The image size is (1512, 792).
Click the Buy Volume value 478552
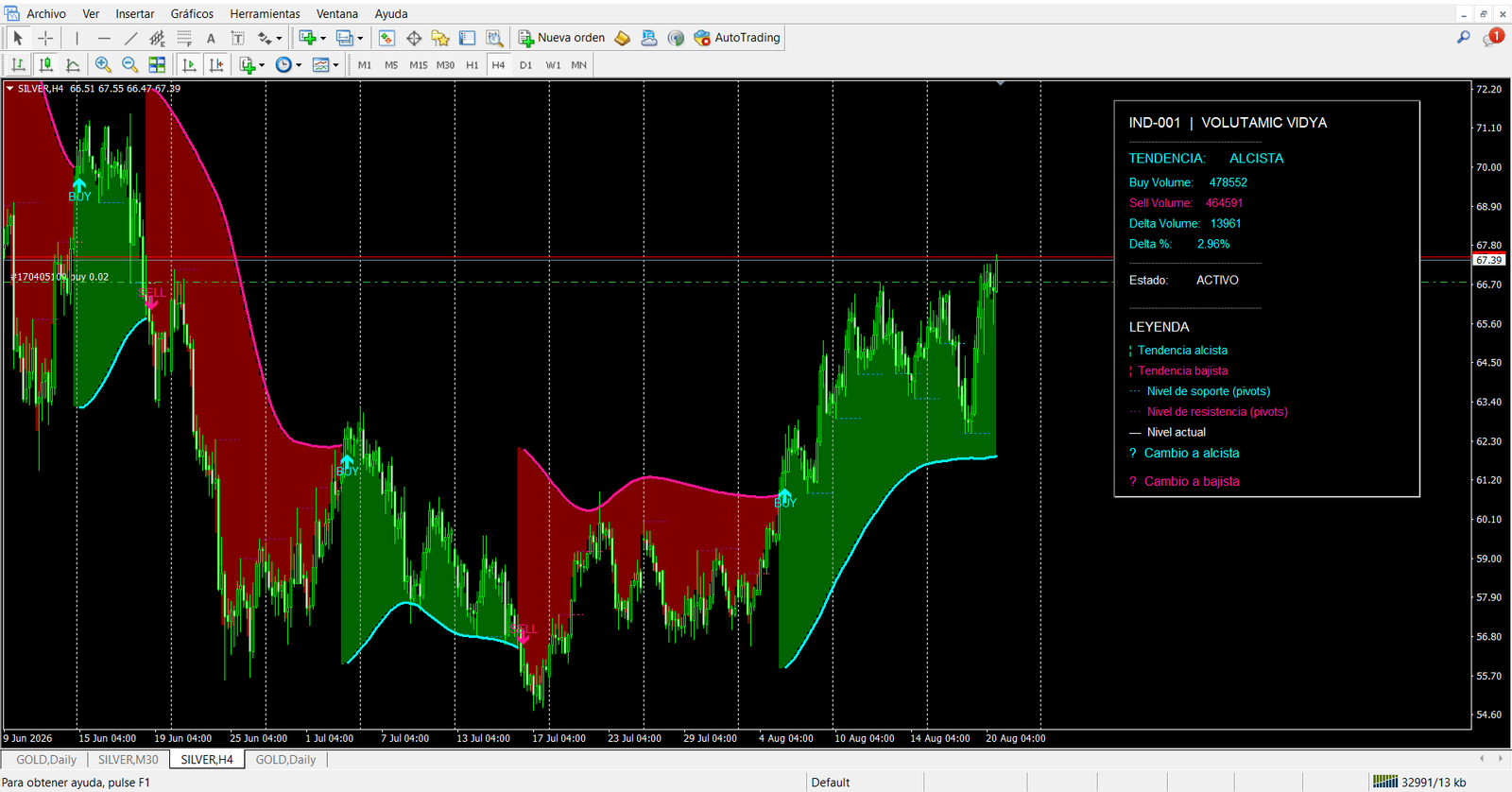[1228, 182]
